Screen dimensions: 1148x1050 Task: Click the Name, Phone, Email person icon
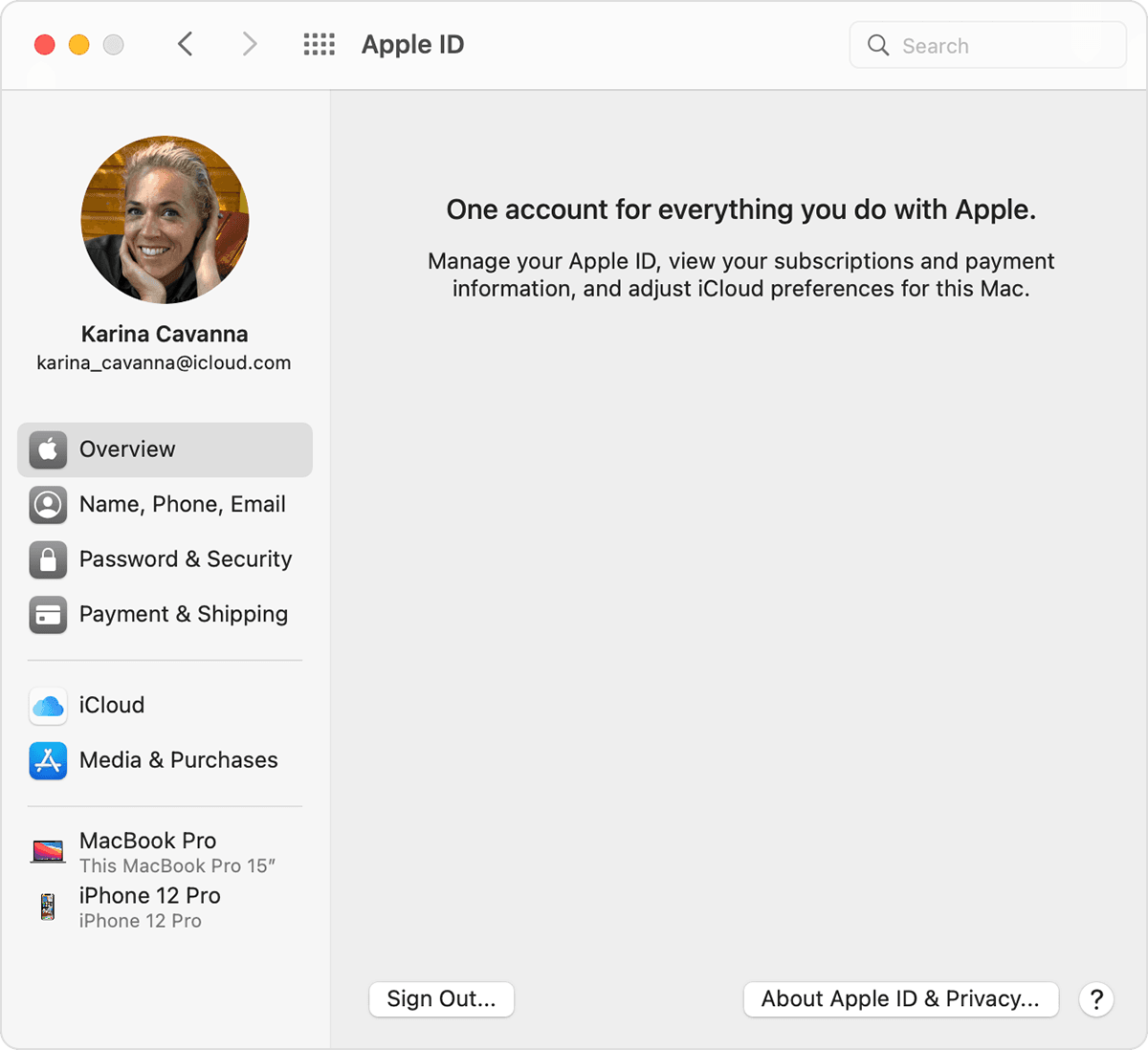point(48,505)
